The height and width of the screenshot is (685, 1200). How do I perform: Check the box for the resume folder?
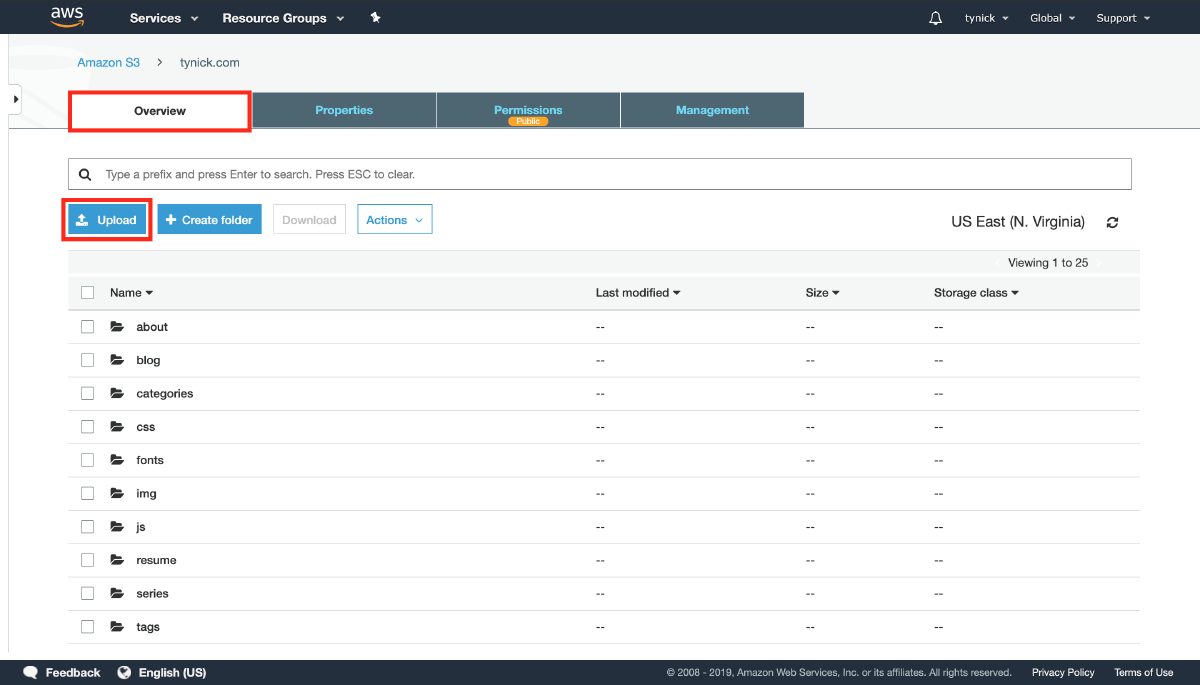(88, 560)
